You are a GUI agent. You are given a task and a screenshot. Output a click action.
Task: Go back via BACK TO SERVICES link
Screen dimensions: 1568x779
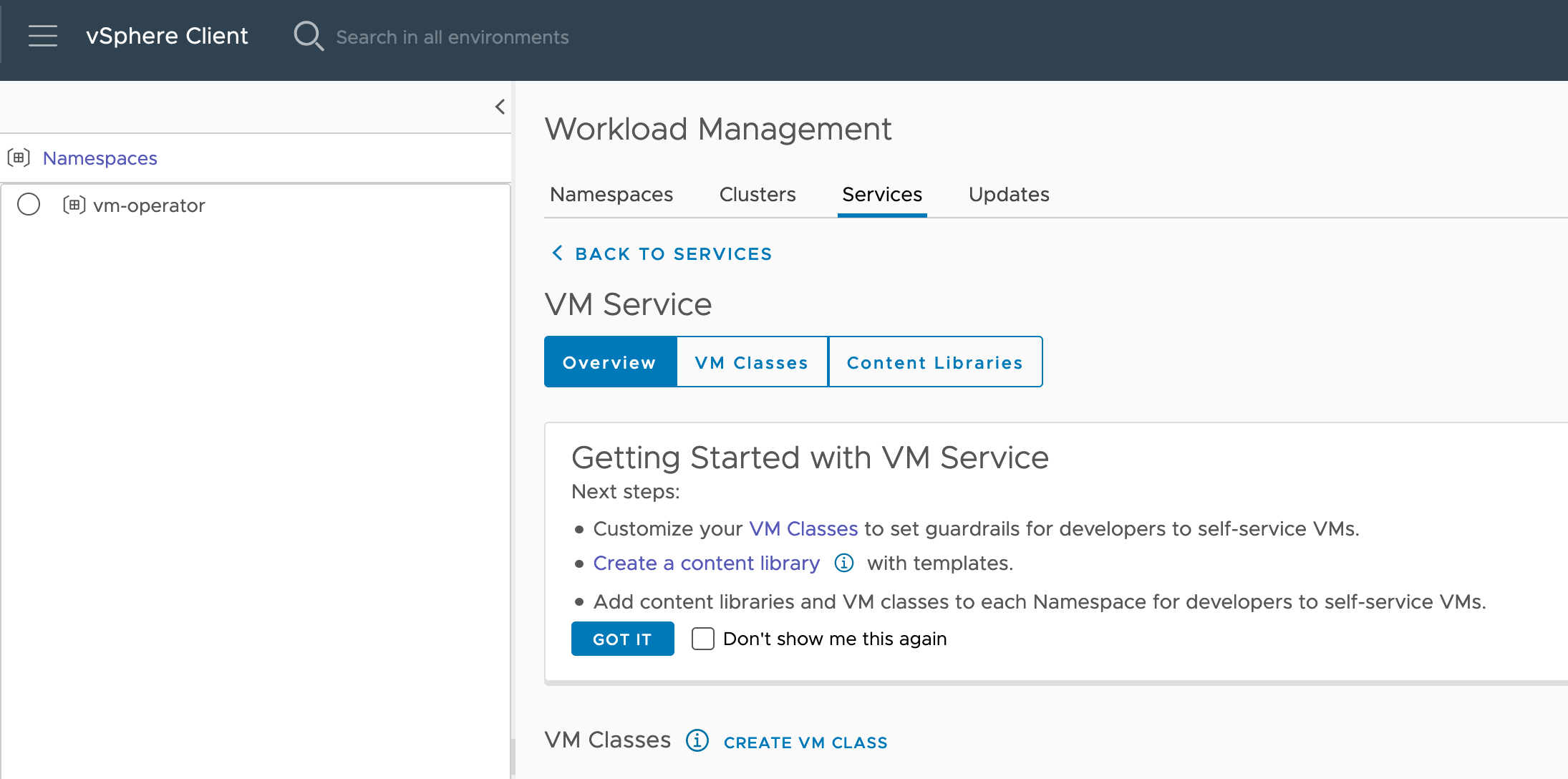click(x=673, y=254)
